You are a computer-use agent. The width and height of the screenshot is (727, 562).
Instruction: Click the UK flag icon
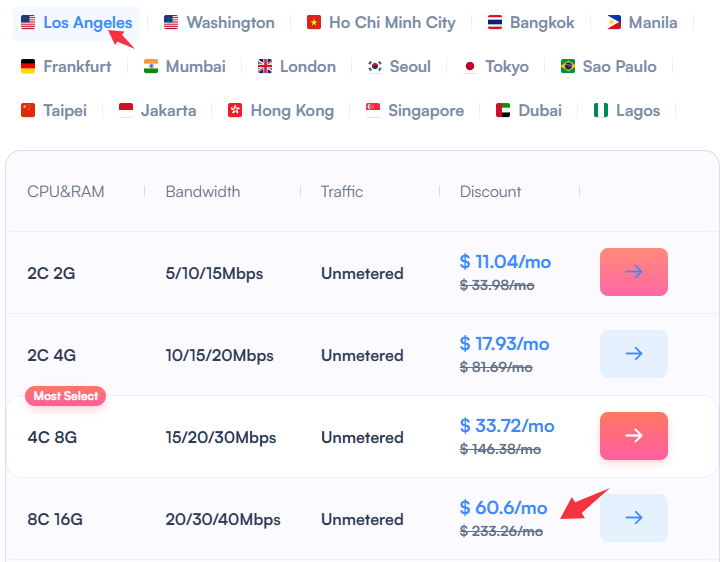[x=265, y=66]
